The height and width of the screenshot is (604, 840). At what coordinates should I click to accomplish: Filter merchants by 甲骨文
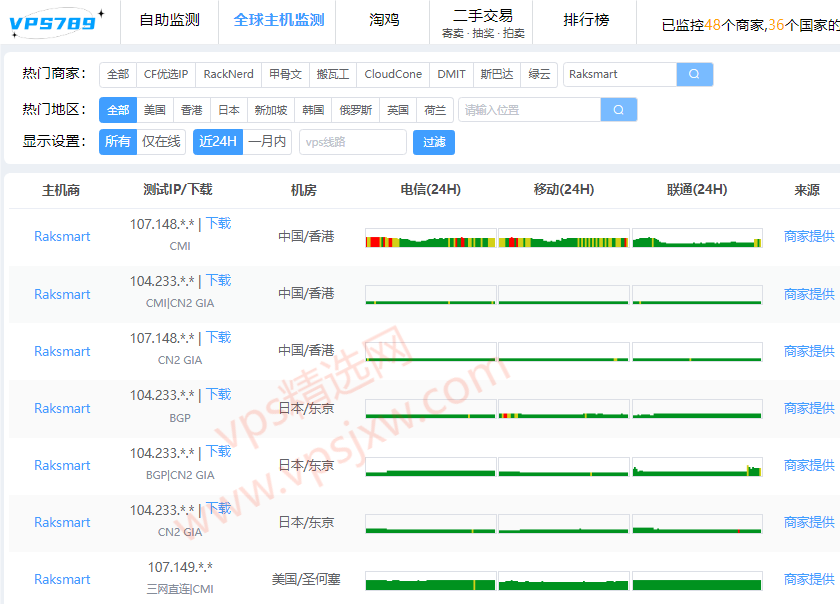click(286, 74)
